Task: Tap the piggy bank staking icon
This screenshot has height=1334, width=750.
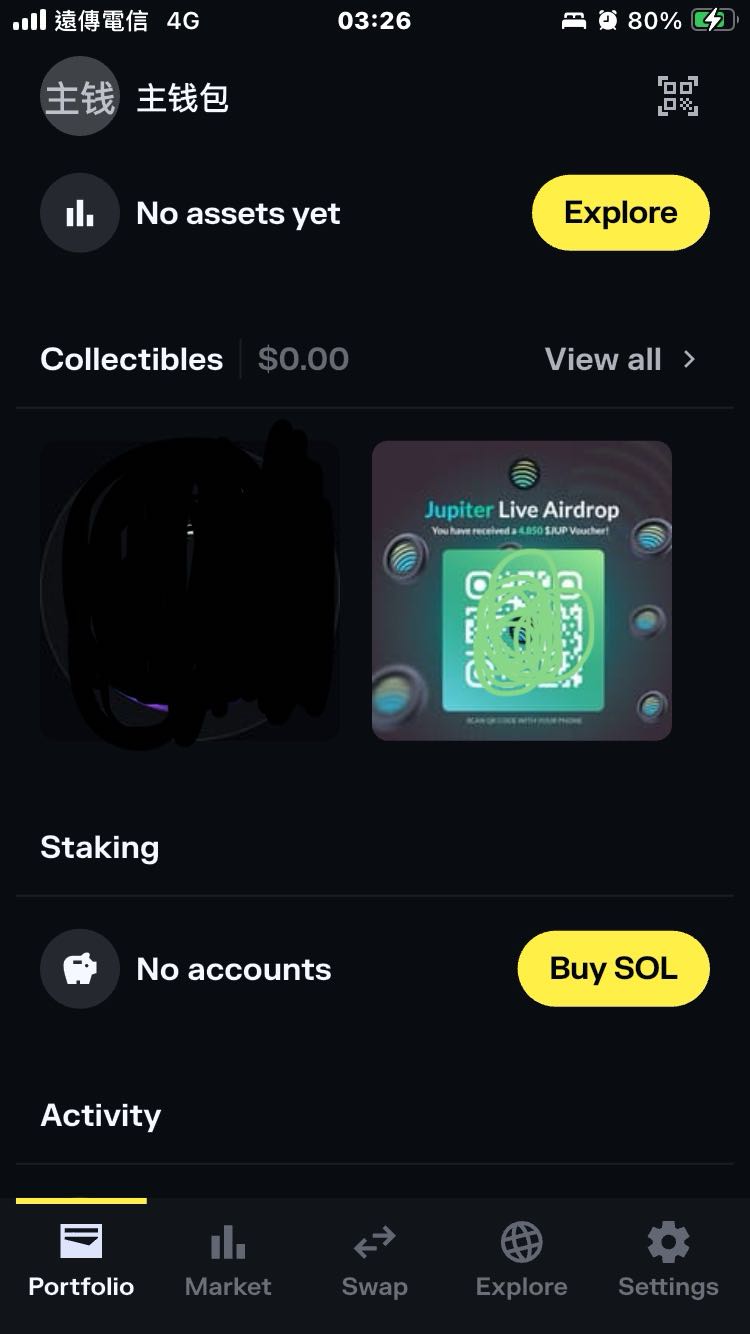Action: (x=79, y=969)
